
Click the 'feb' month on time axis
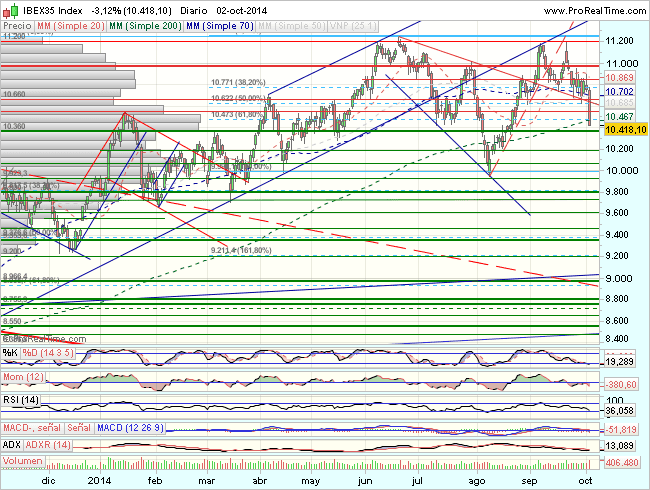[155, 481]
